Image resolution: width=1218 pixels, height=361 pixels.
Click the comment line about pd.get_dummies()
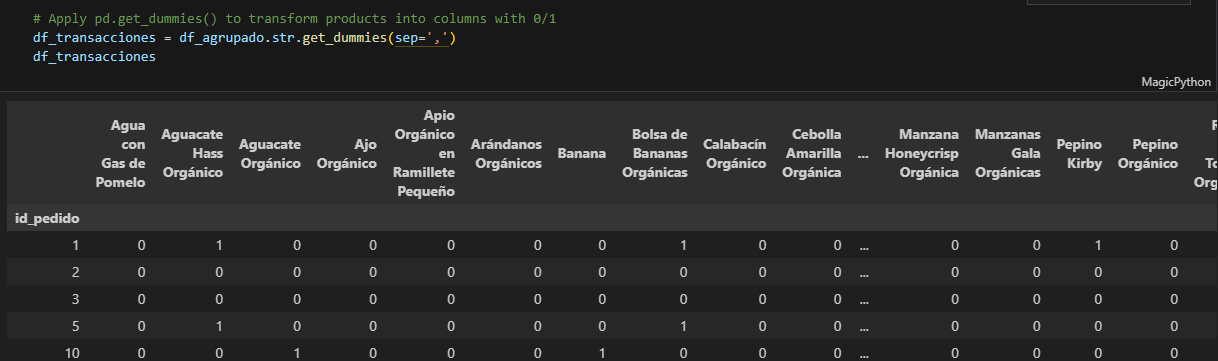pyautogui.click(x=294, y=19)
